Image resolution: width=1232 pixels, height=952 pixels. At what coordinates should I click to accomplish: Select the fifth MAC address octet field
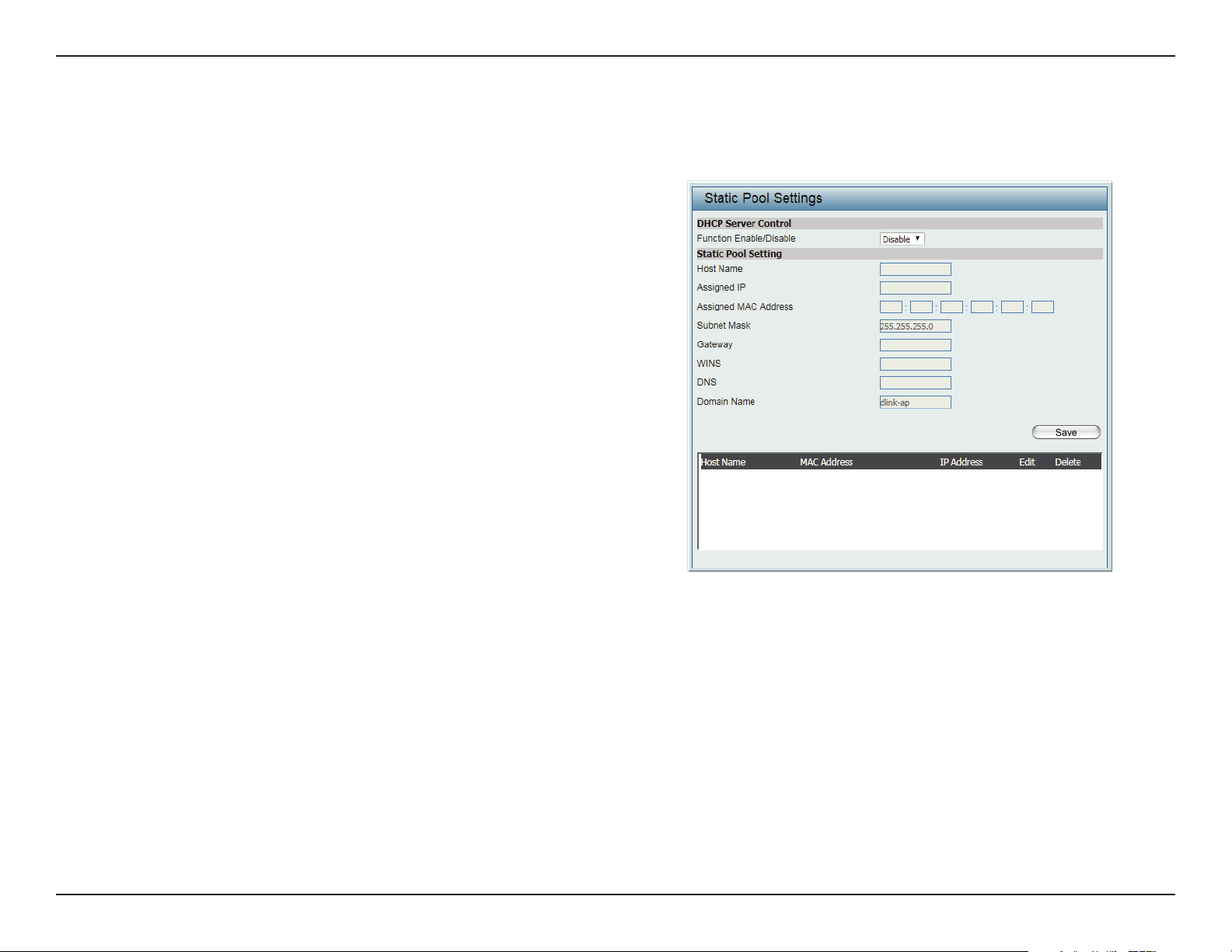point(1012,307)
